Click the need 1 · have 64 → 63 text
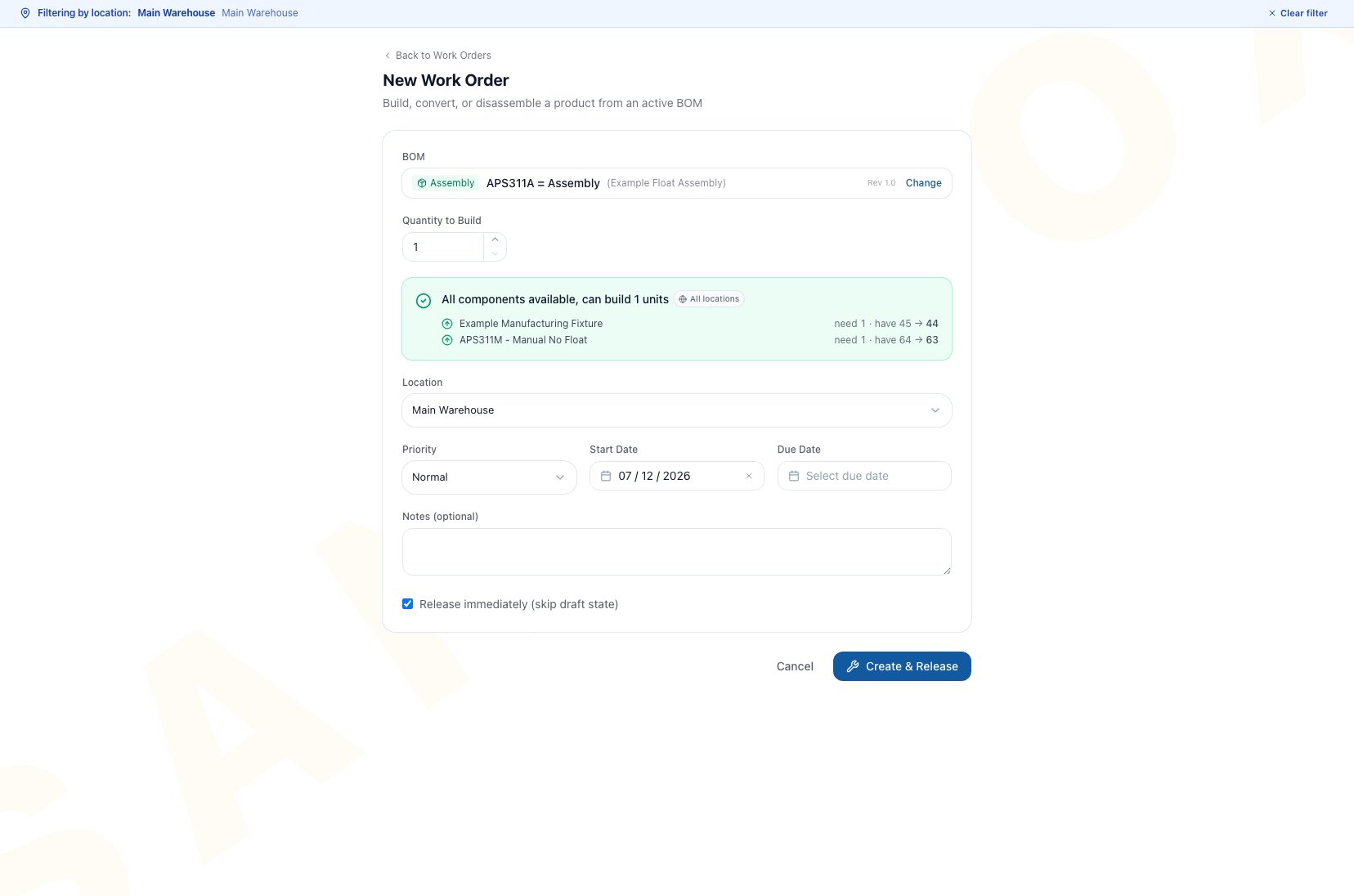This screenshot has width=1354, height=896. click(x=886, y=340)
